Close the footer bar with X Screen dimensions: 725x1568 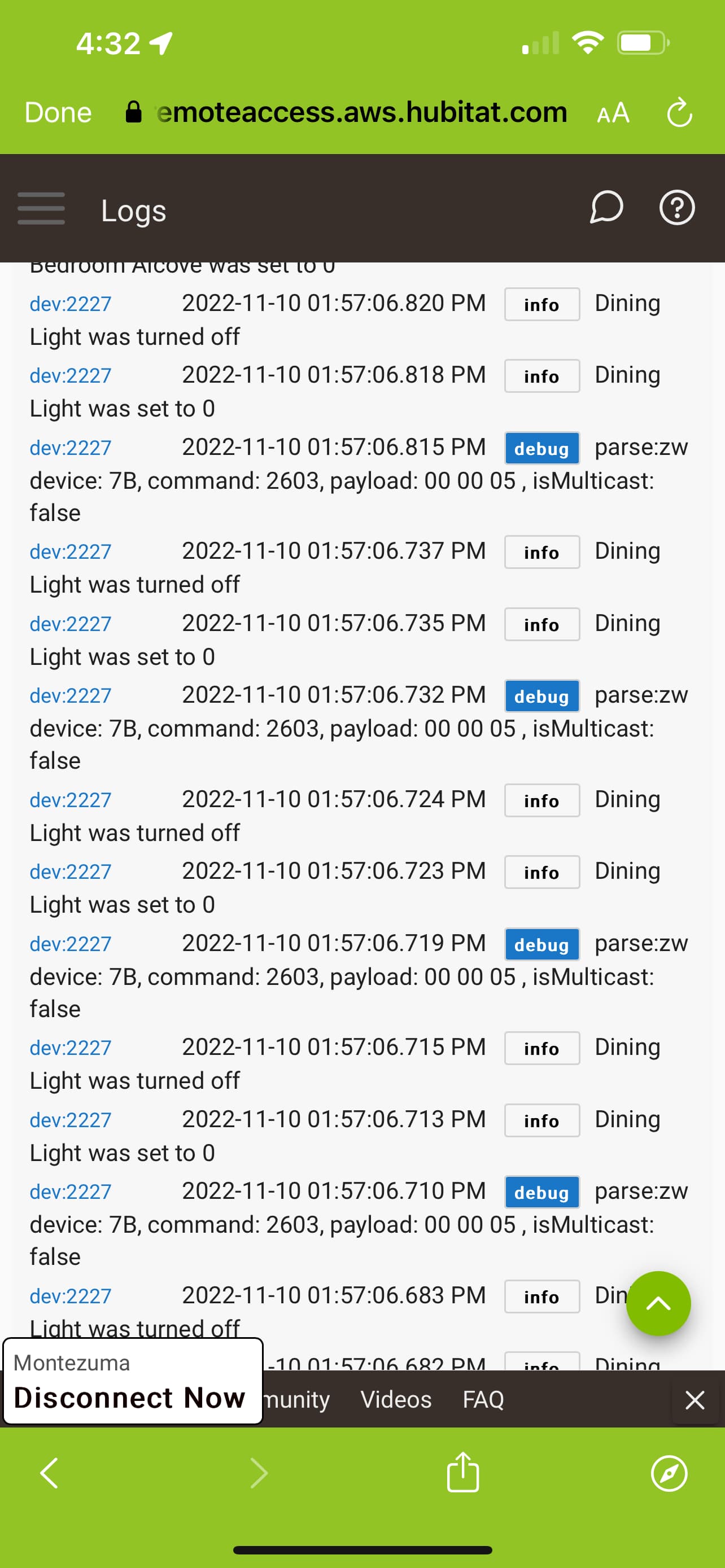point(695,1399)
